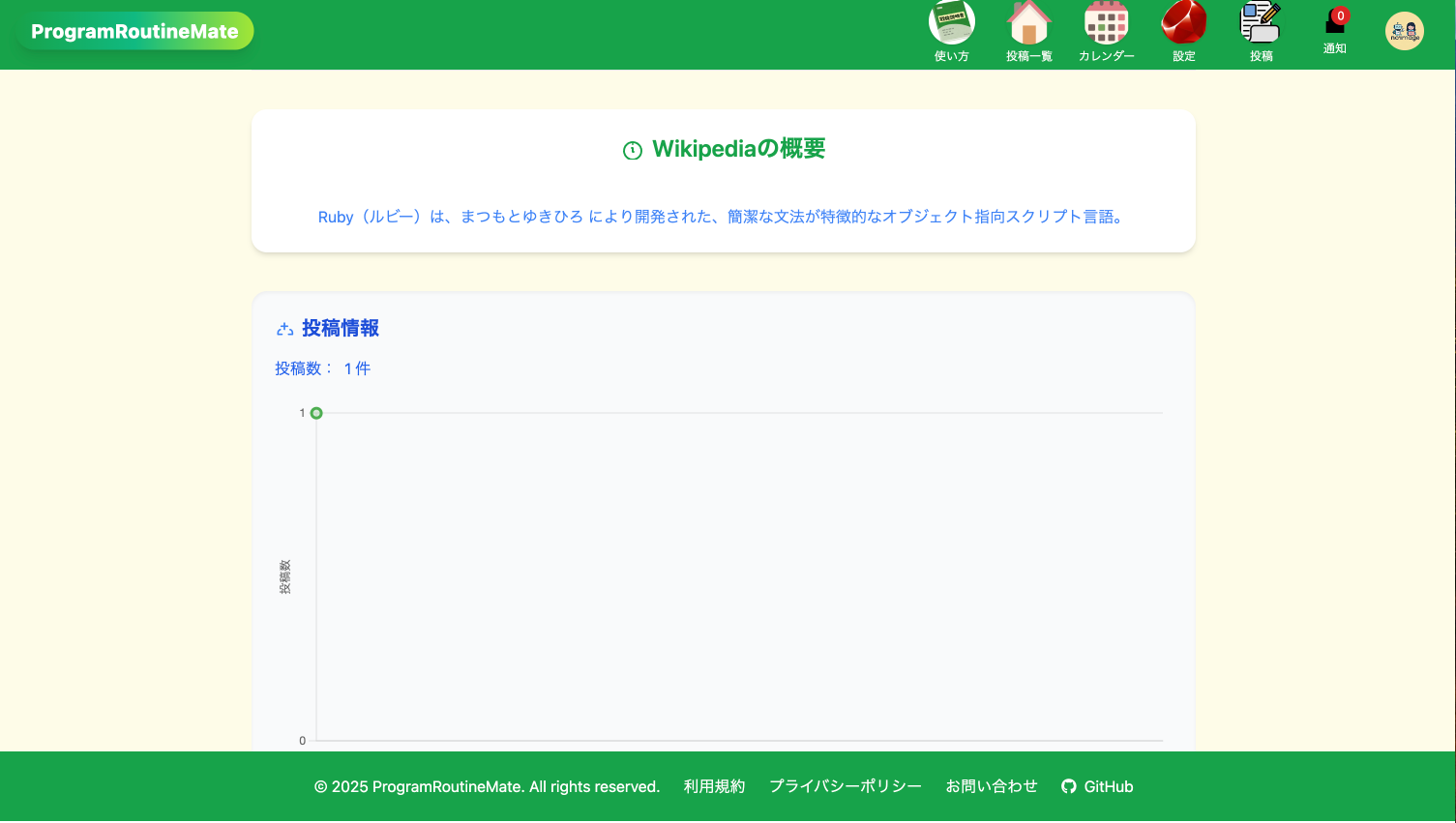Click the 投稿数： 1件 text

coord(323,368)
